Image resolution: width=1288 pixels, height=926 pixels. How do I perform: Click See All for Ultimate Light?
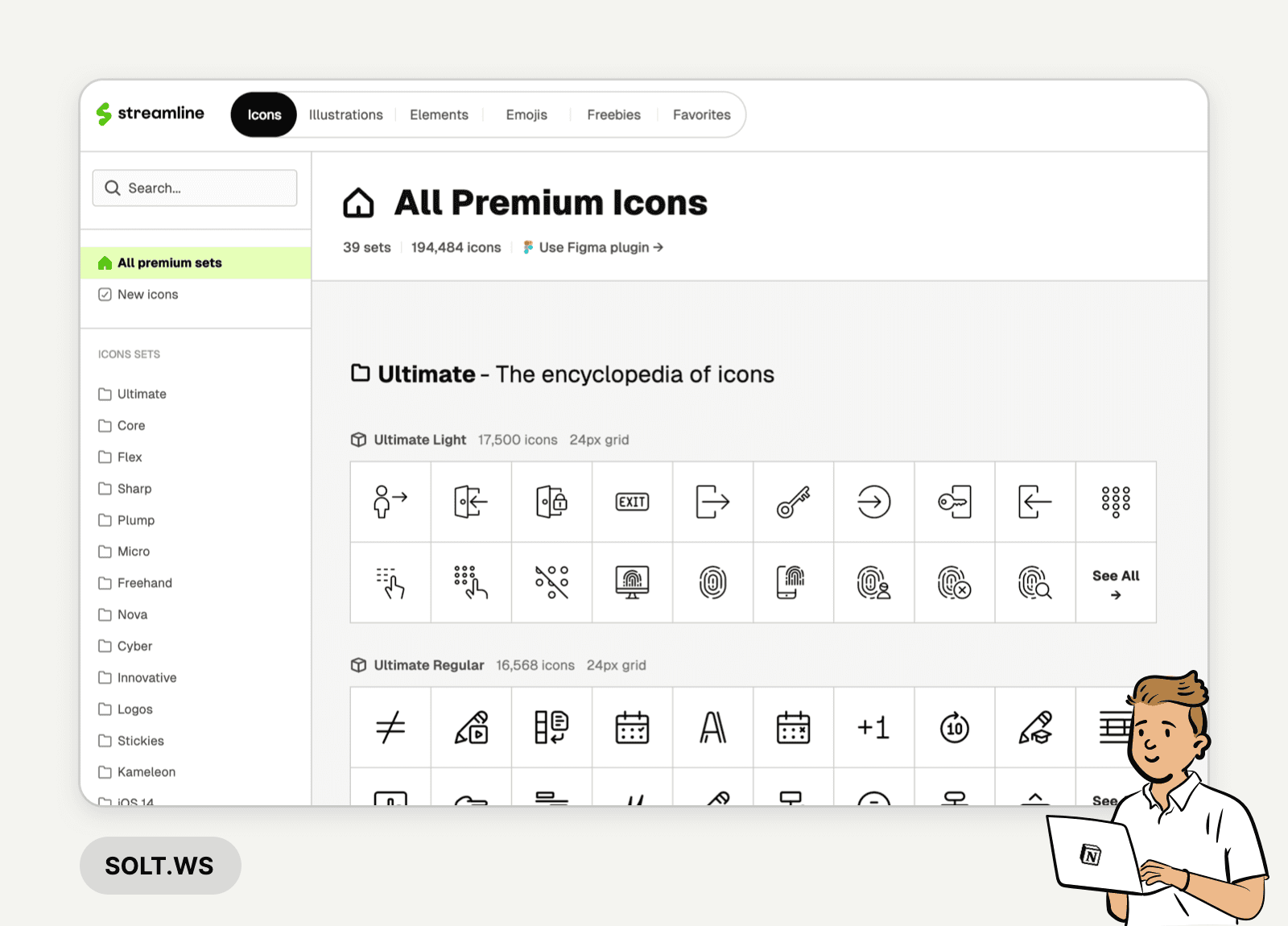1116,584
